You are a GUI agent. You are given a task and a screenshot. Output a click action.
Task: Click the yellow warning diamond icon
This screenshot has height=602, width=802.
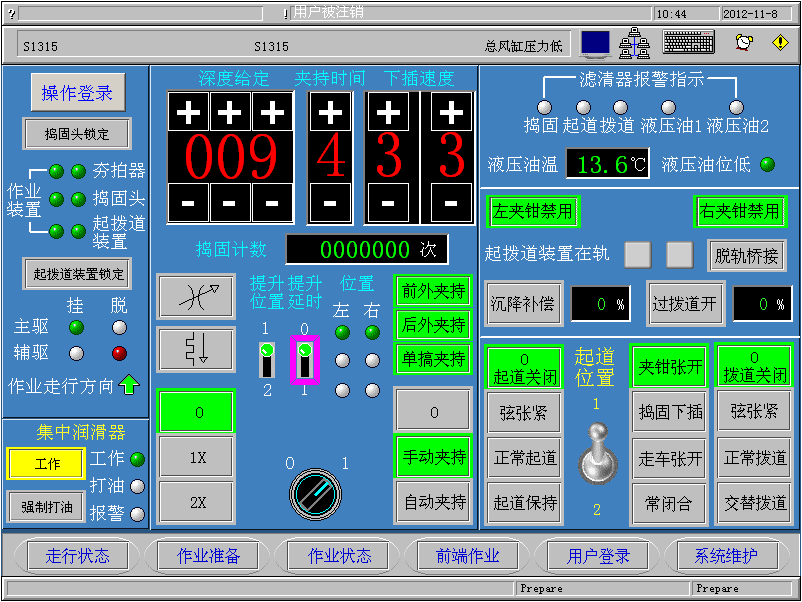(780, 43)
